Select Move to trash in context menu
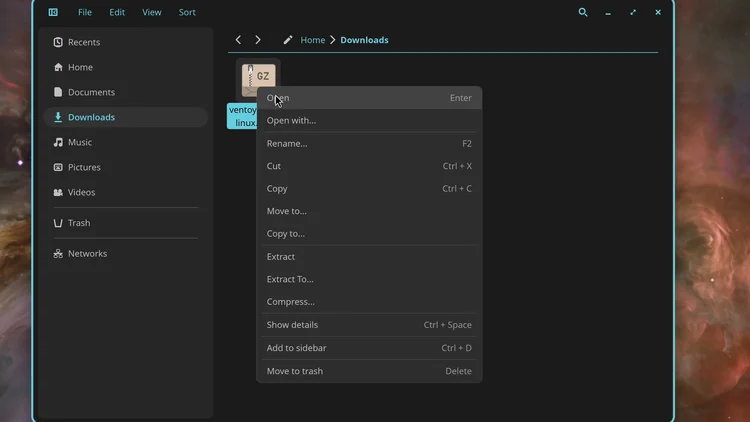 tap(369, 371)
